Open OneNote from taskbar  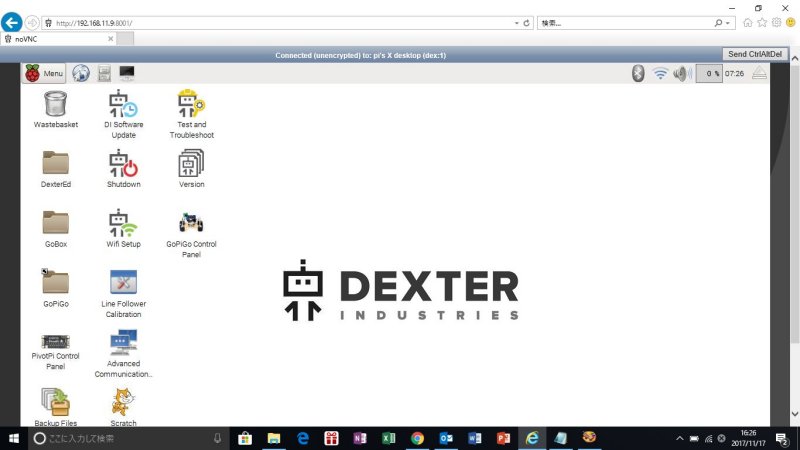point(360,438)
